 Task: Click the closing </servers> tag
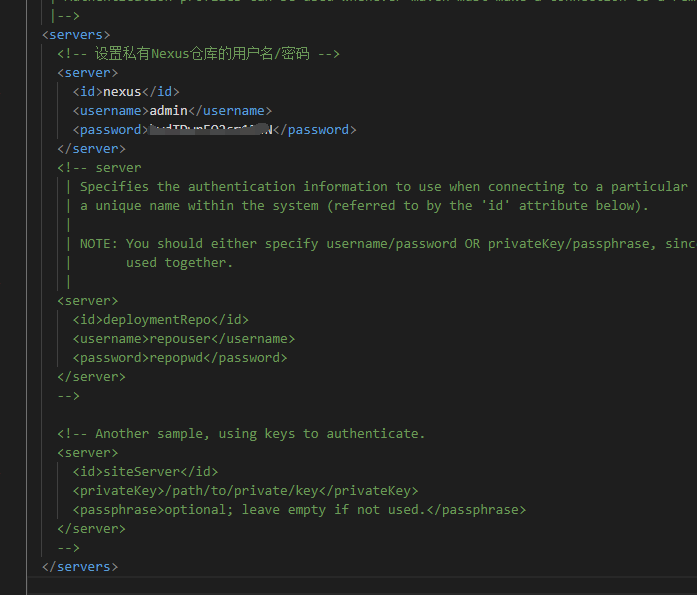80,567
